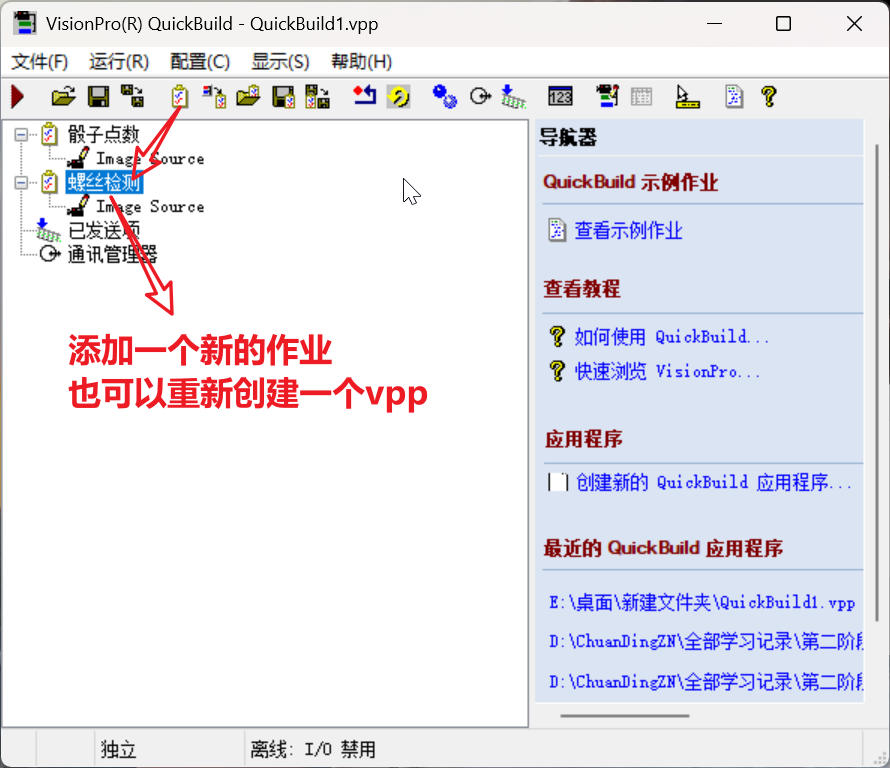The image size is (890, 768).
Task: Open the 运行(R) menu
Action: (119, 61)
